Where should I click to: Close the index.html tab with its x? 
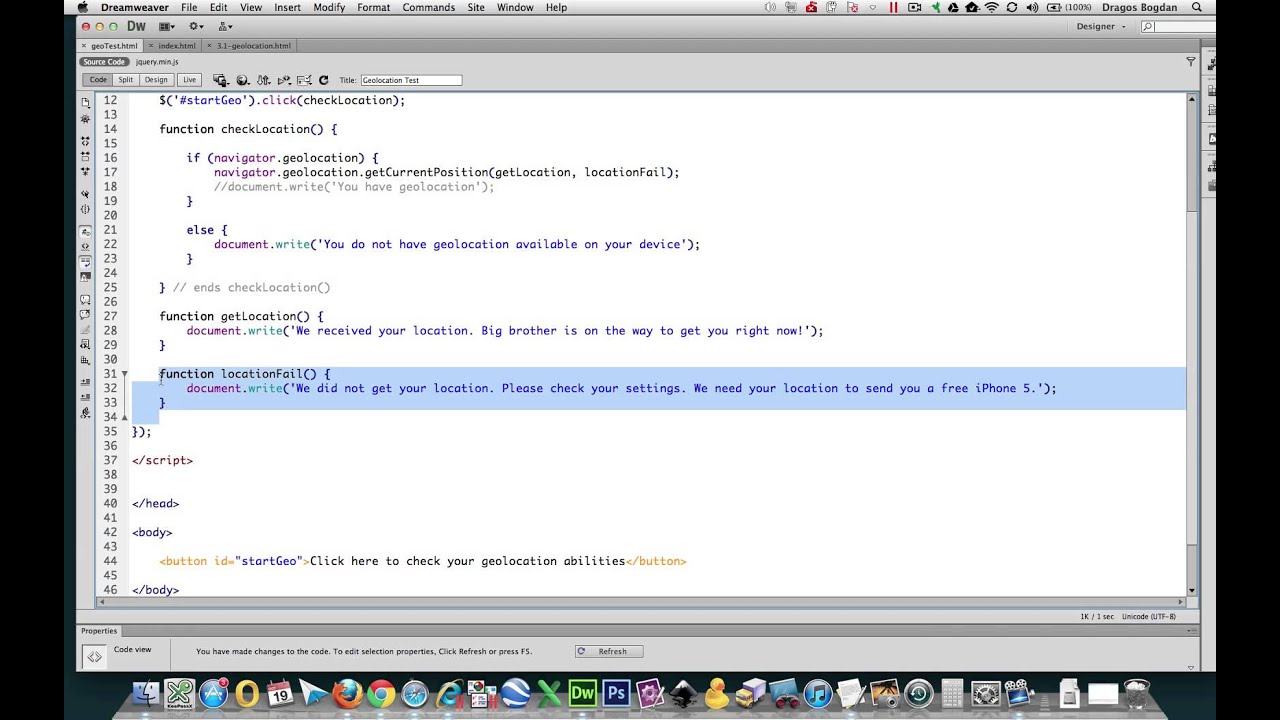[x=151, y=46]
